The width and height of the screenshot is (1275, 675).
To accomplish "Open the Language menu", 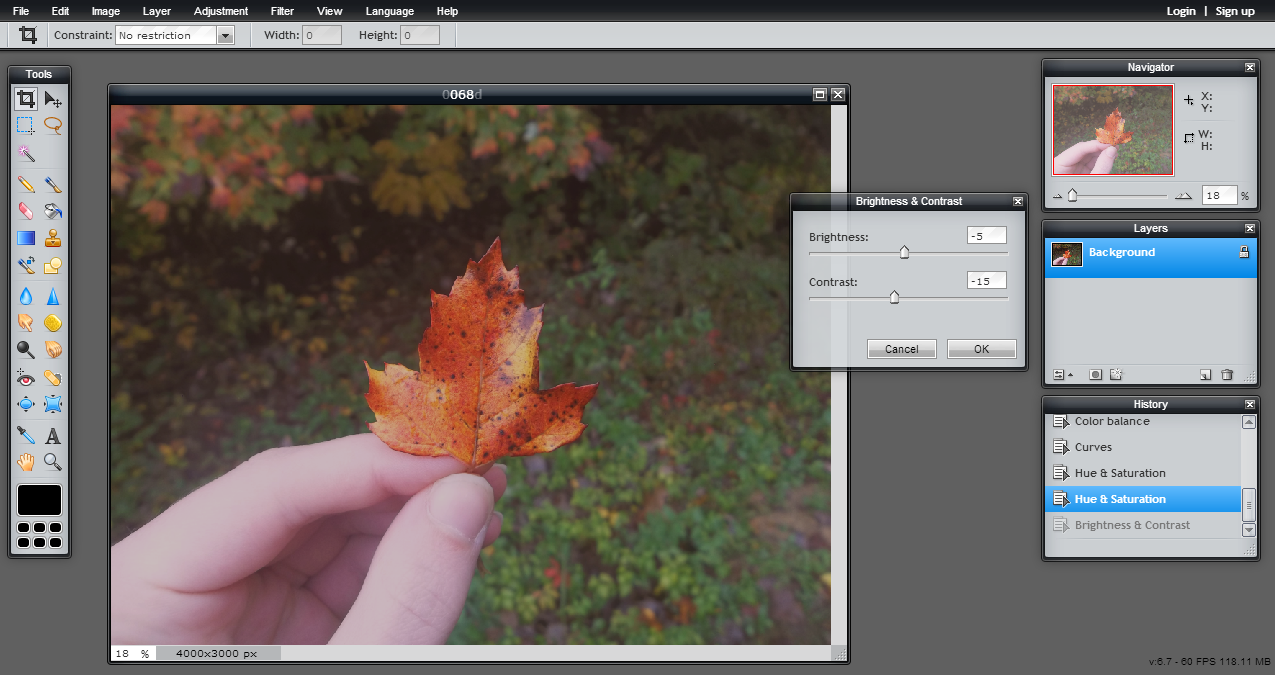I will click(390, 11).
